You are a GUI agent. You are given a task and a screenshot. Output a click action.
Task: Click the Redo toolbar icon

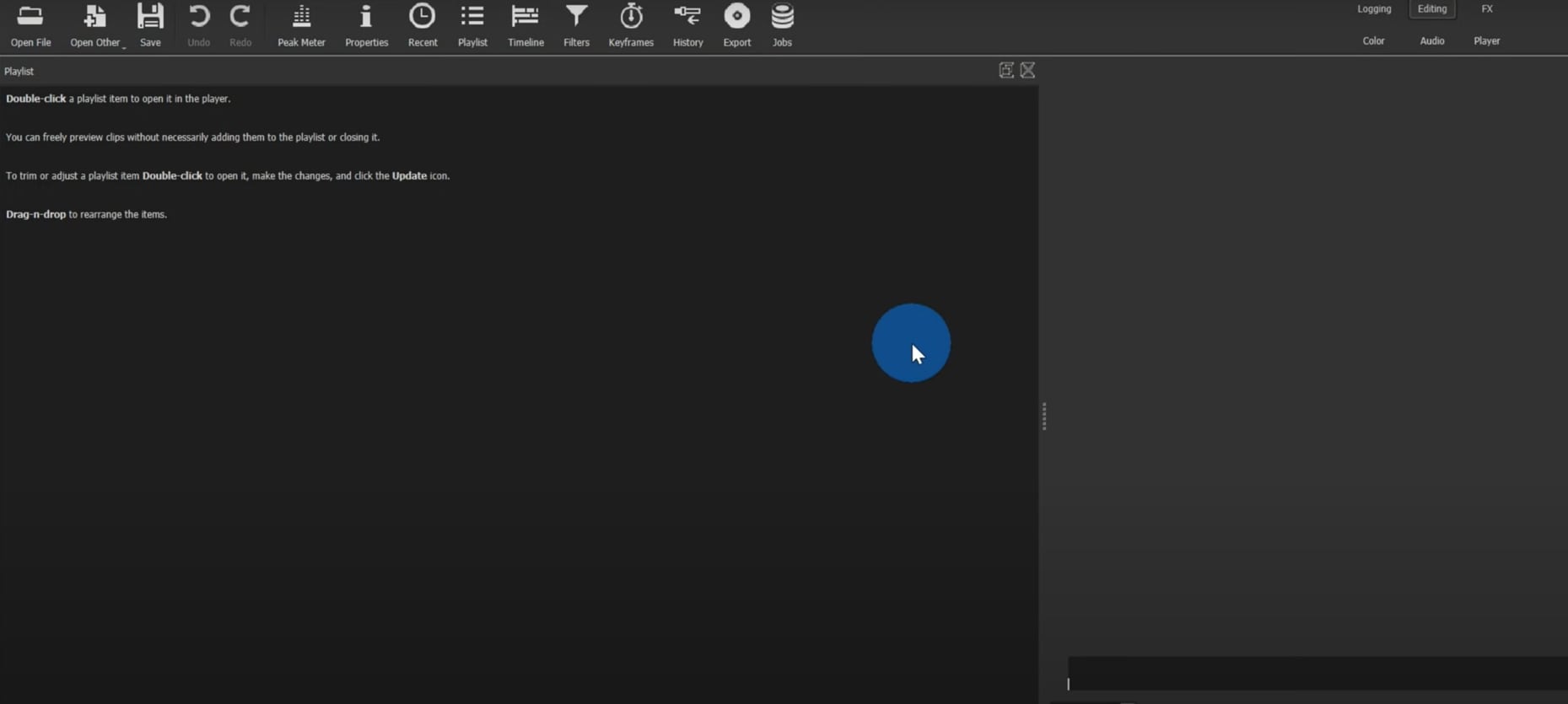tap(240, 24)
